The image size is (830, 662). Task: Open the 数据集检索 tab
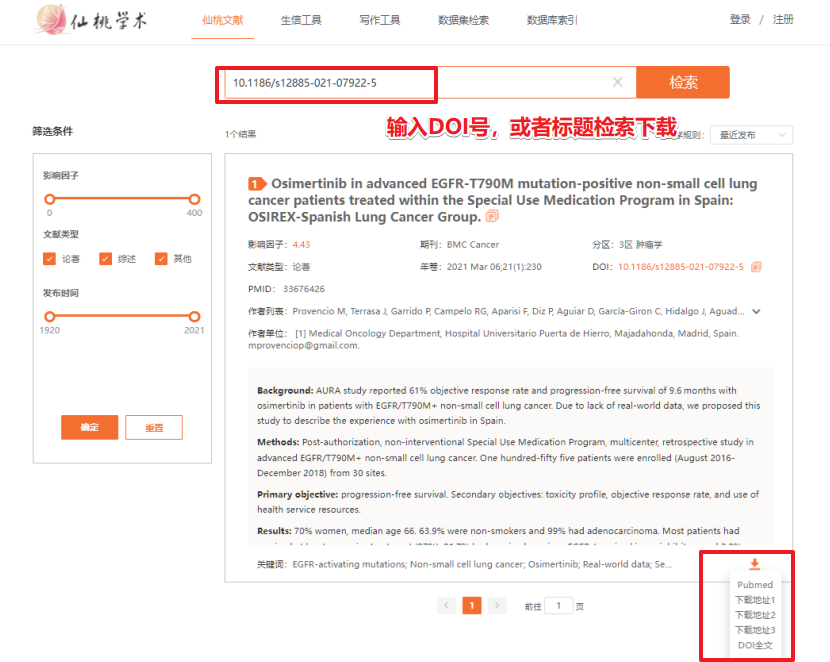463,20
